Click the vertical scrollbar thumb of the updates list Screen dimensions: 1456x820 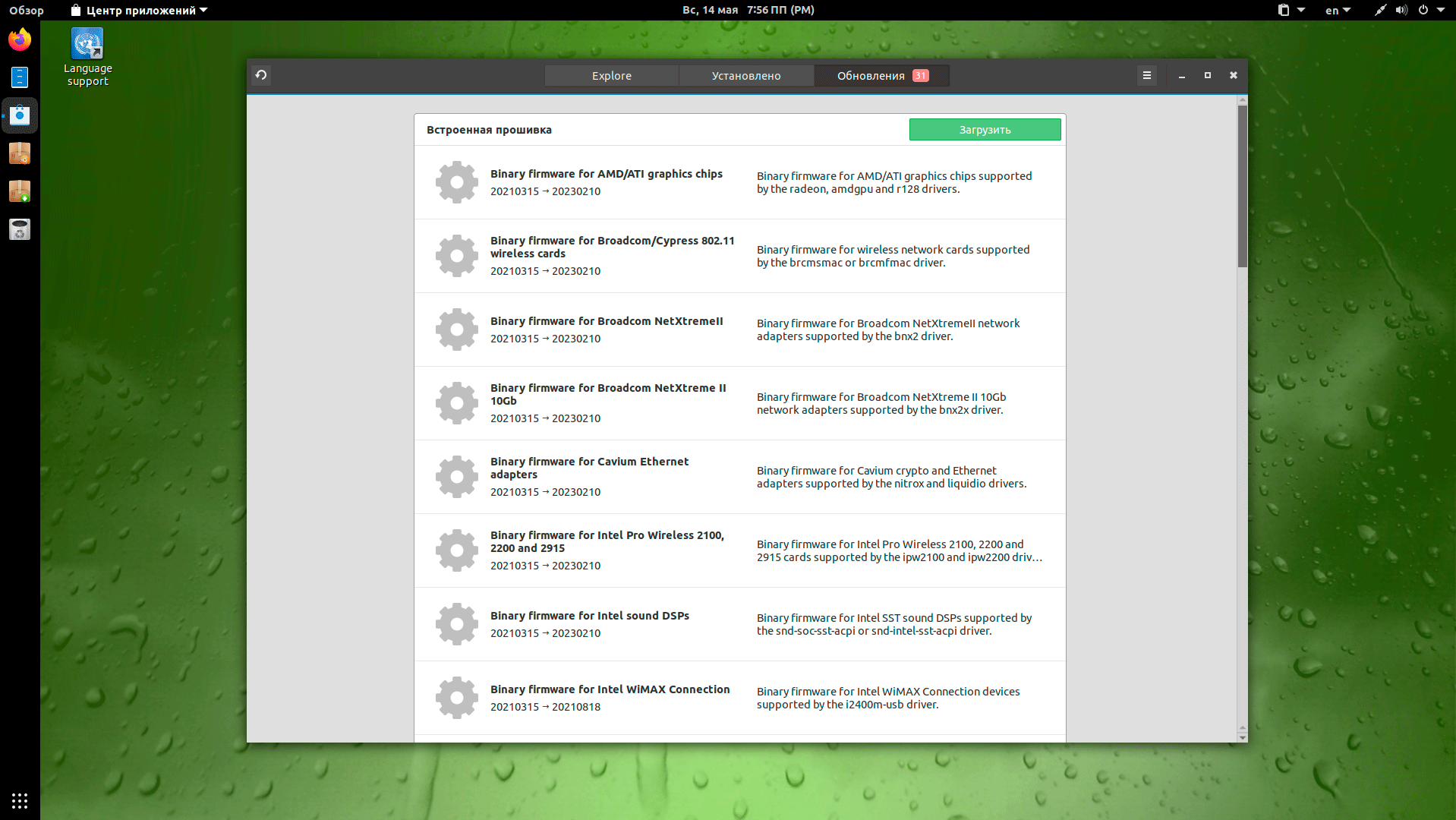pyautogui.click(x=1243, y=186)
